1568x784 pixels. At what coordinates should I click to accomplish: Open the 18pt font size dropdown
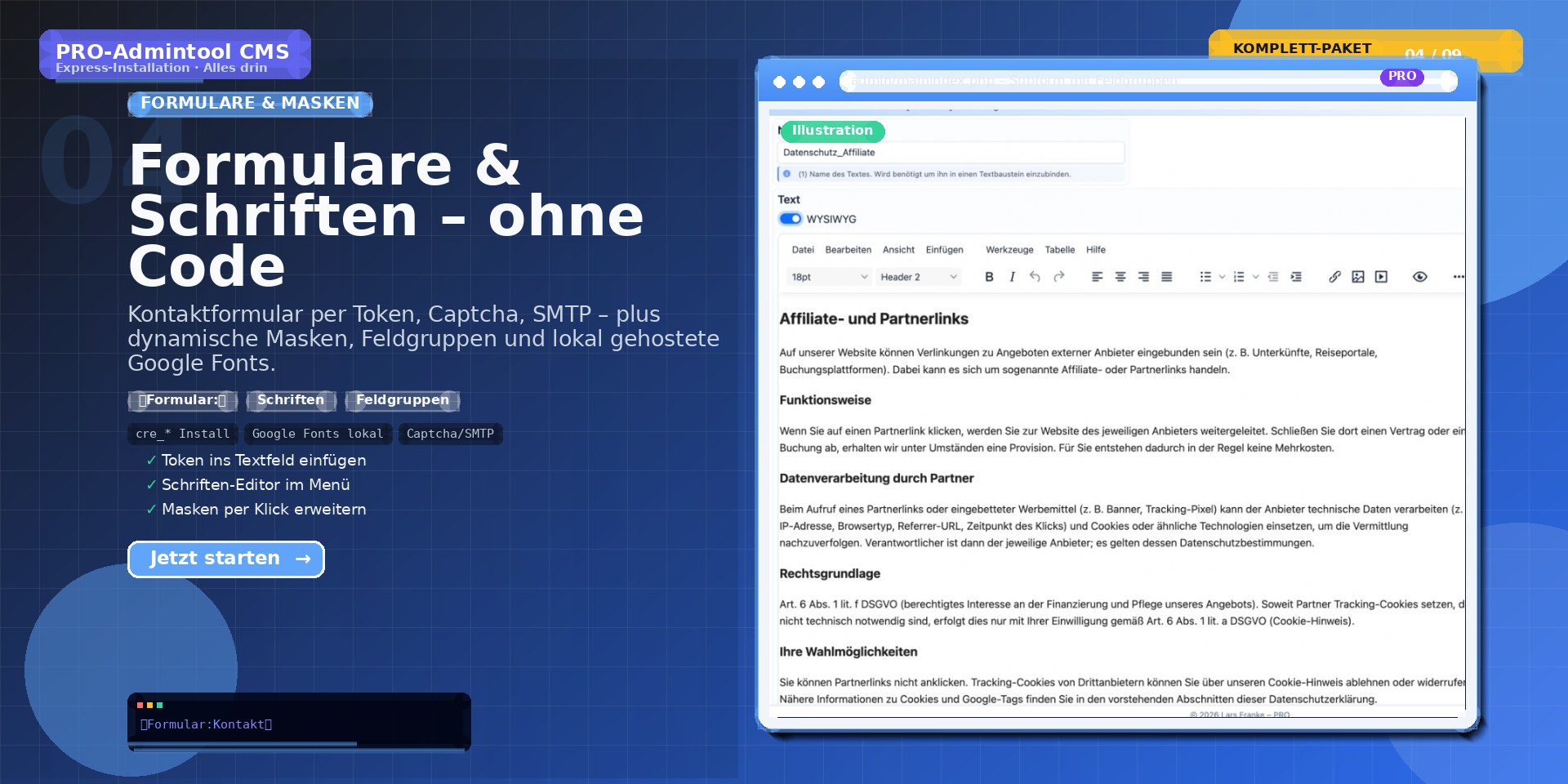tap(829, 277)
